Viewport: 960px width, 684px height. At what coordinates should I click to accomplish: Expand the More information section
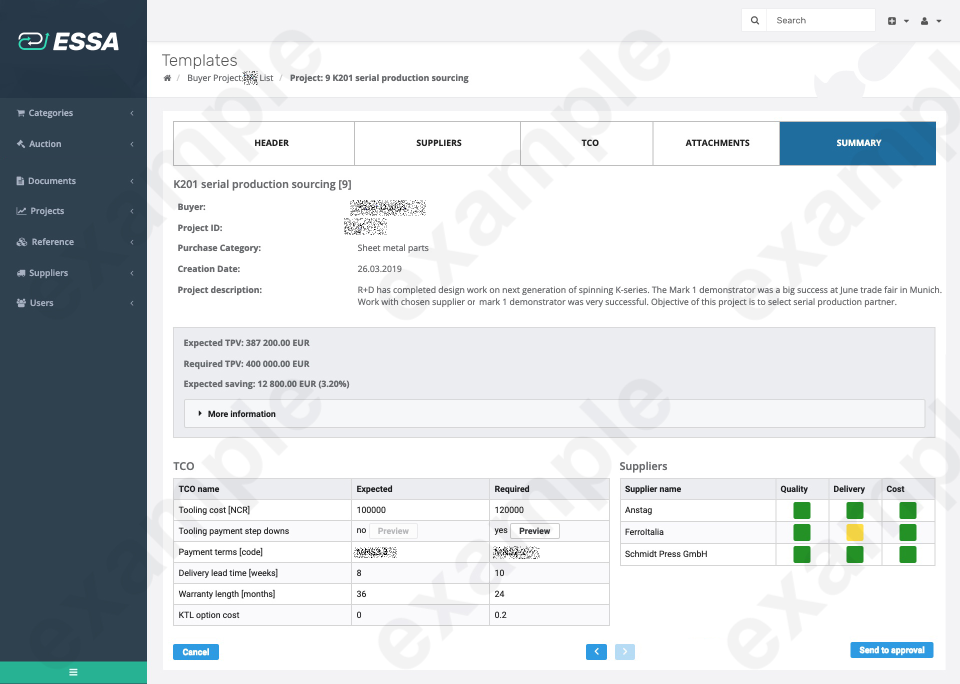coord(240,413)
